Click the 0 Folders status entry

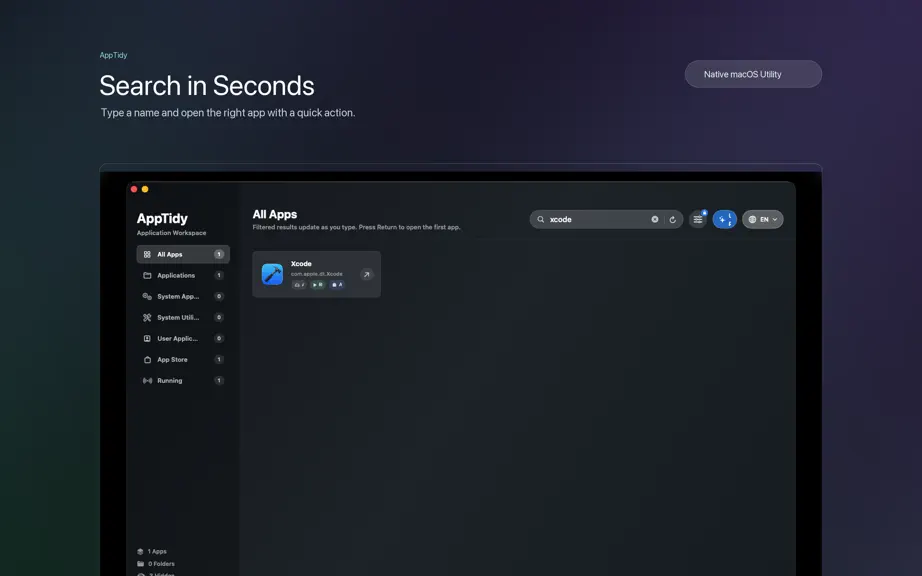[x=156, y=564]
